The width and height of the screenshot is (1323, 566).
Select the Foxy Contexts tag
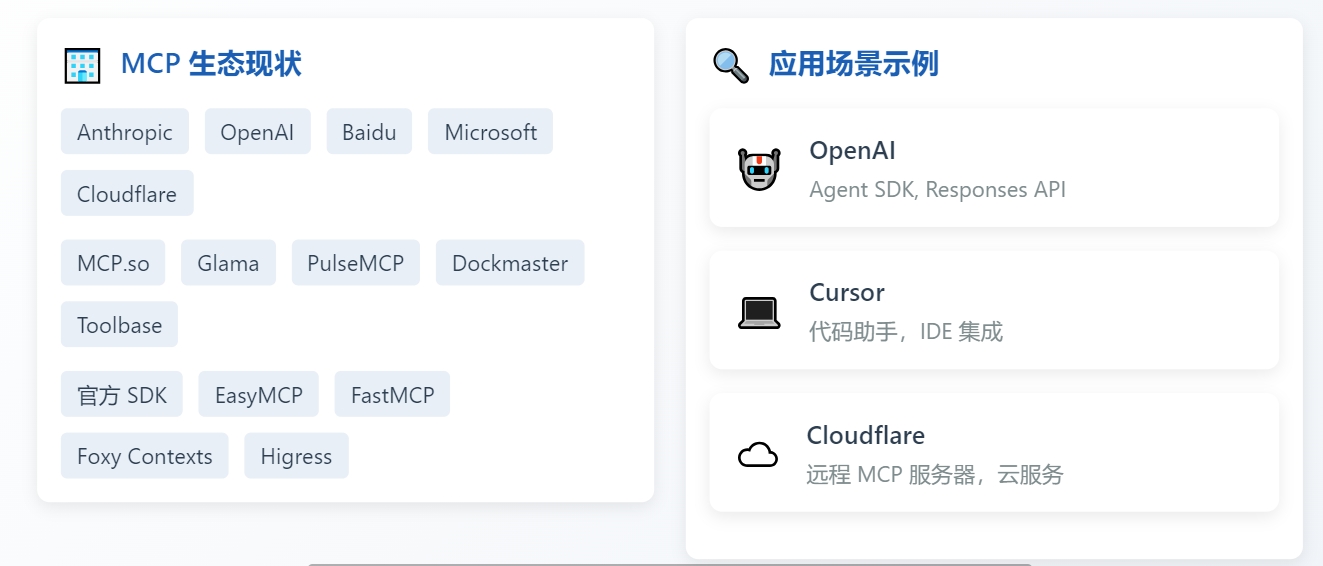tap(145, 456)
